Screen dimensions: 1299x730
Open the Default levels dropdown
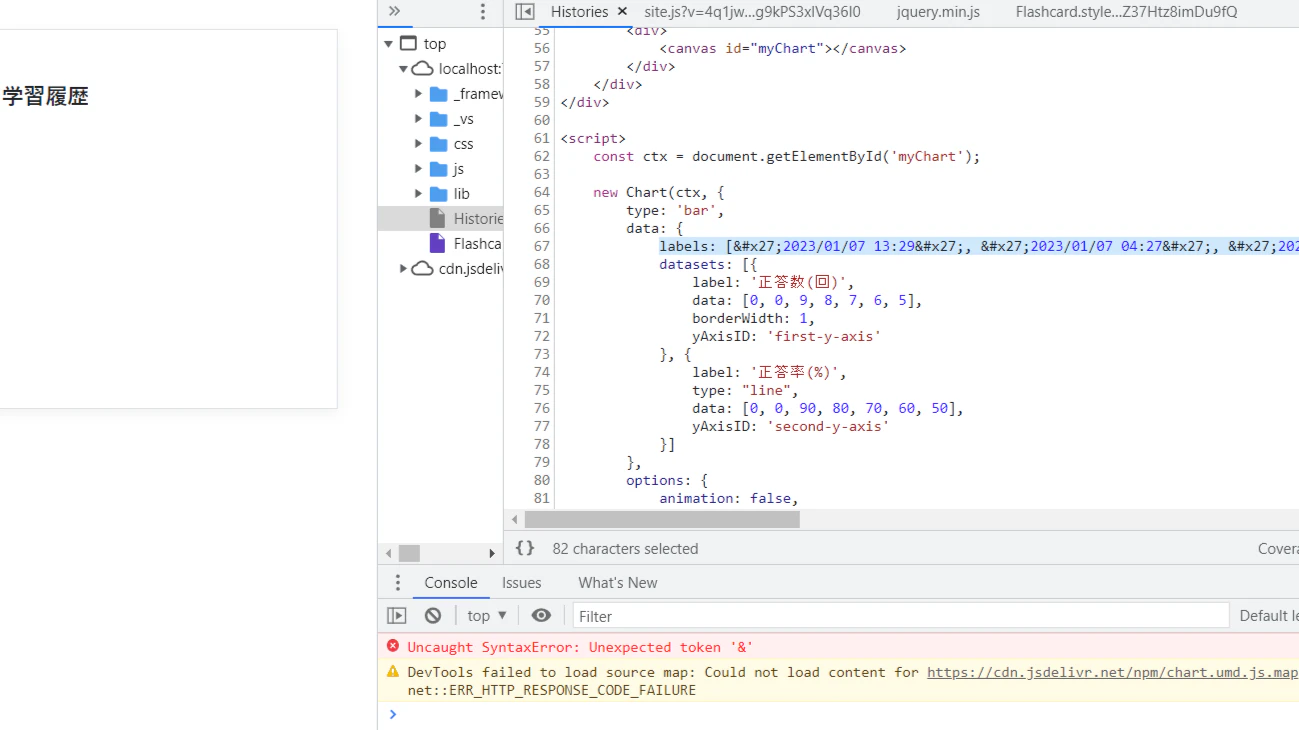click(1268, 616)
